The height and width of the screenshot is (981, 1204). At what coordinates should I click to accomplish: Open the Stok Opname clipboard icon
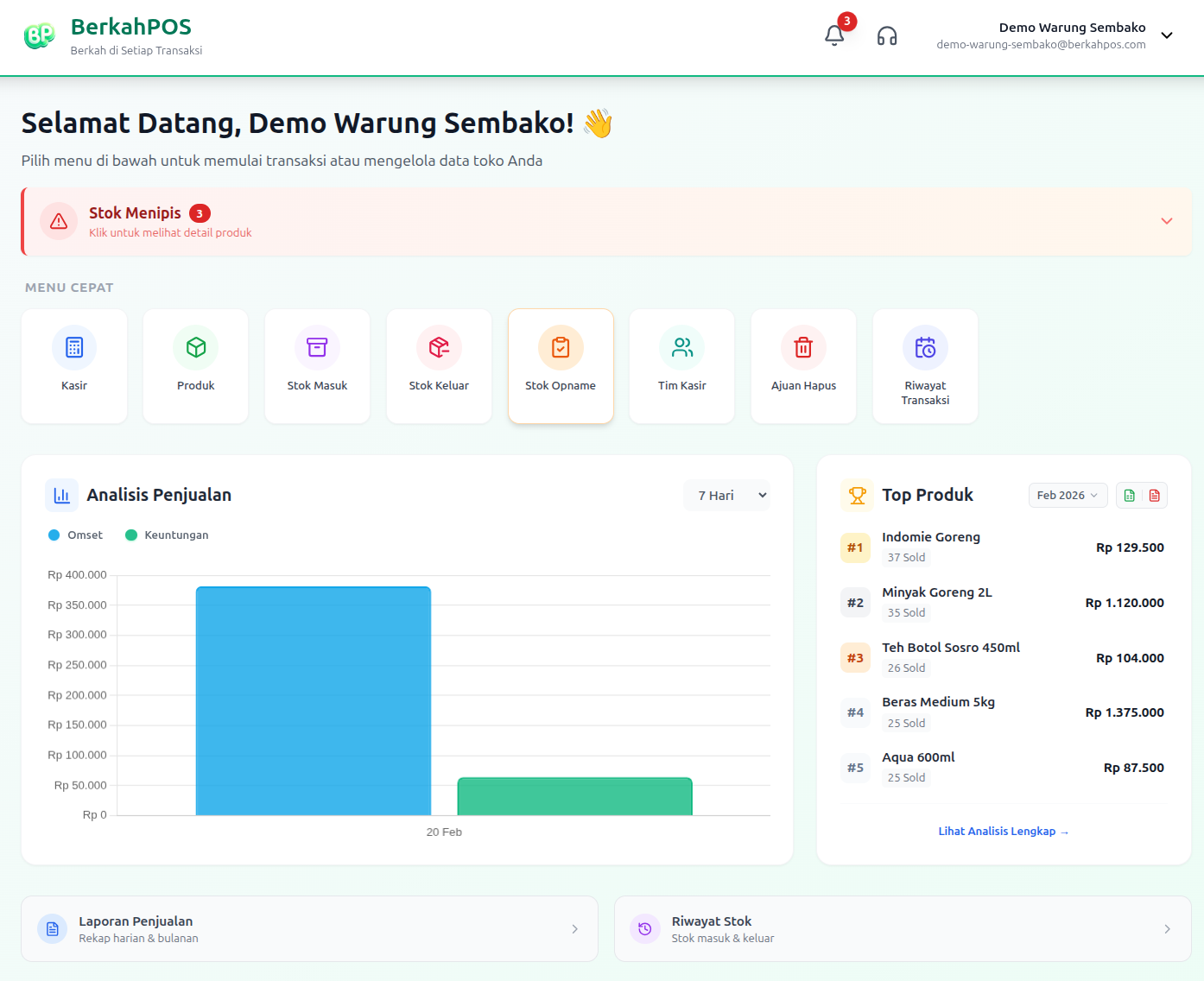(x=561, y=347)
